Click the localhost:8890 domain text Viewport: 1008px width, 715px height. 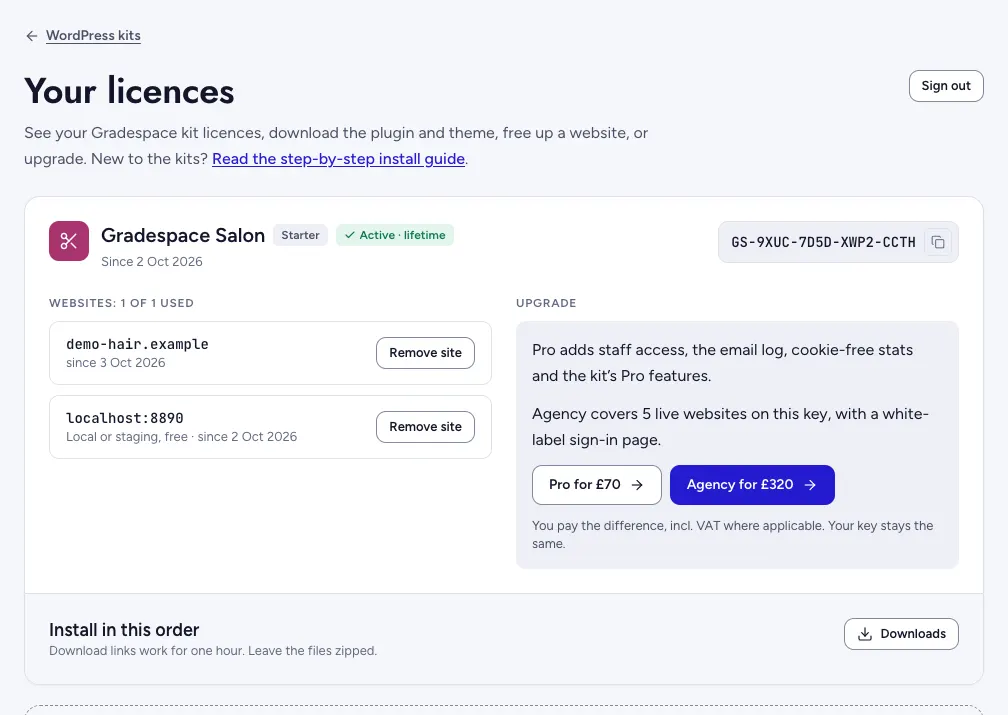(125, 418)
